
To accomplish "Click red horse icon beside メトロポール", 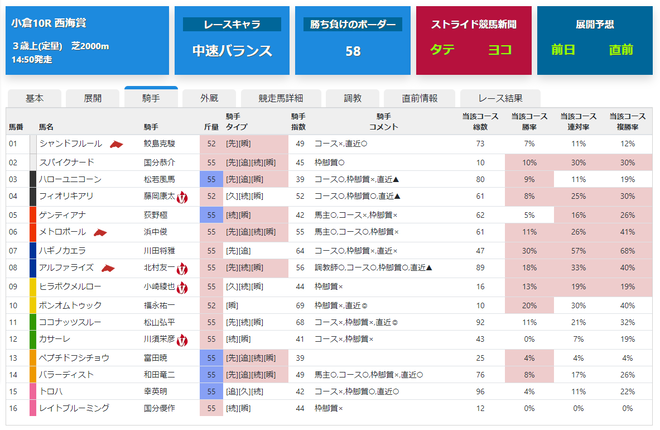I will (x=100, y=232).
